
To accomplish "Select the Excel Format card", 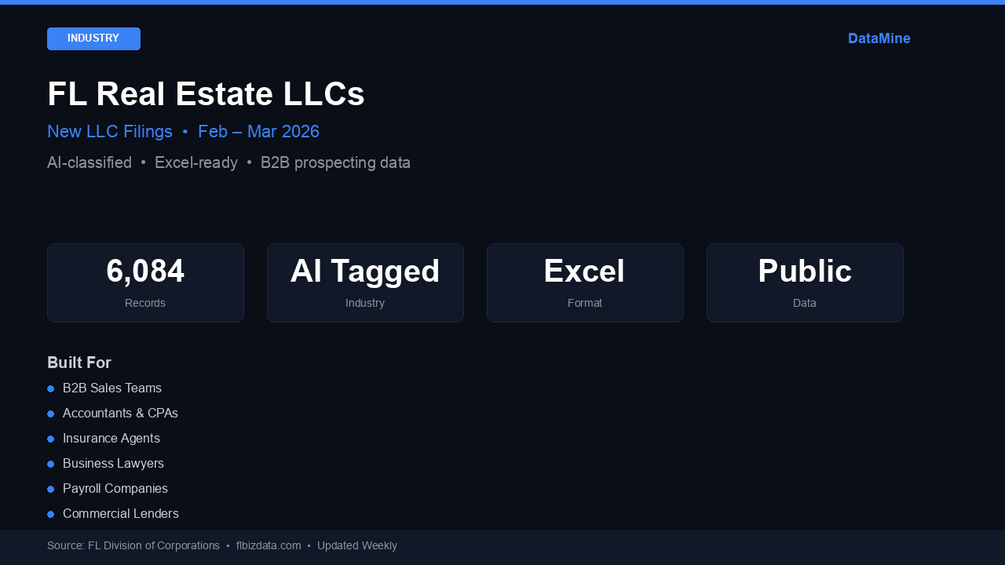I will click(585, 282).
